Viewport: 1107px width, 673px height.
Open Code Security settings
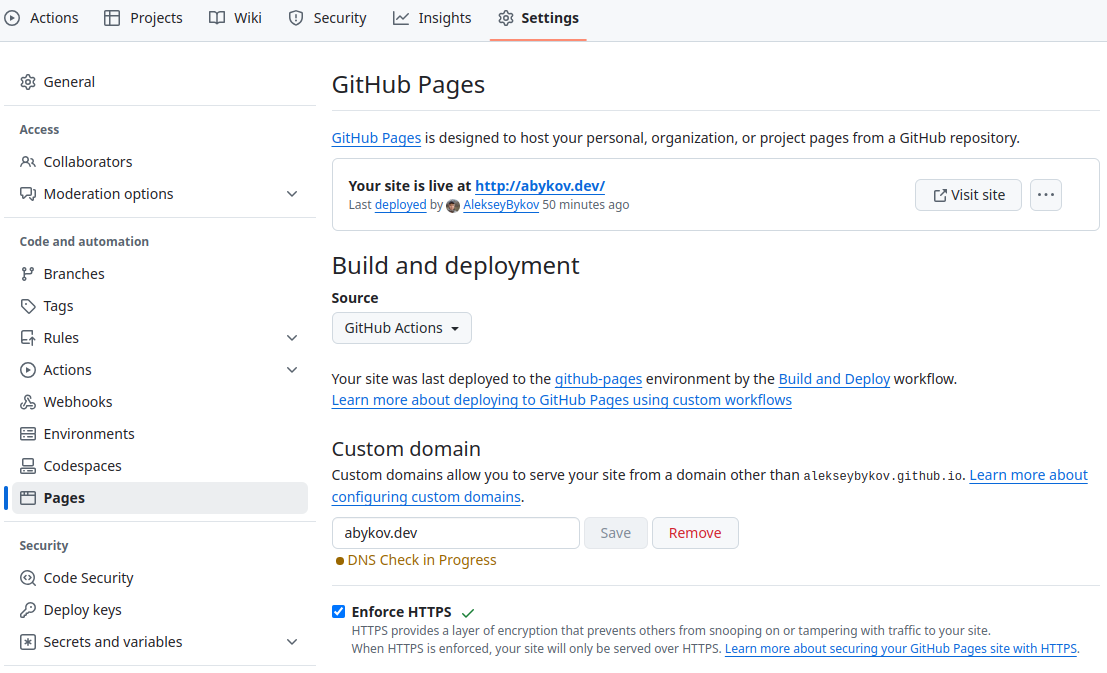[x=160, y=578]
